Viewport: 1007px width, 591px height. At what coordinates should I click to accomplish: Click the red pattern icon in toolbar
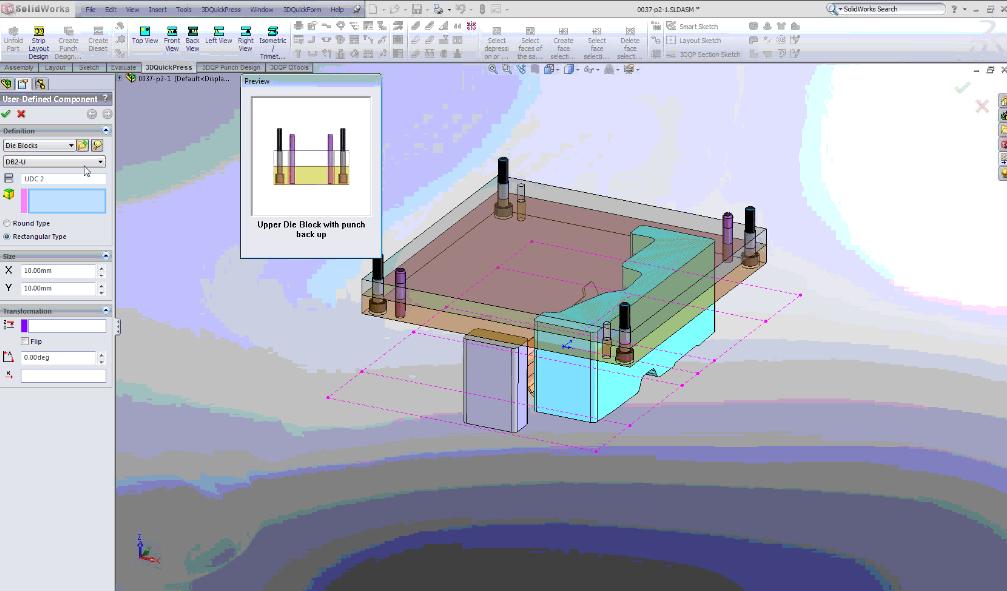tap(471, 26)
